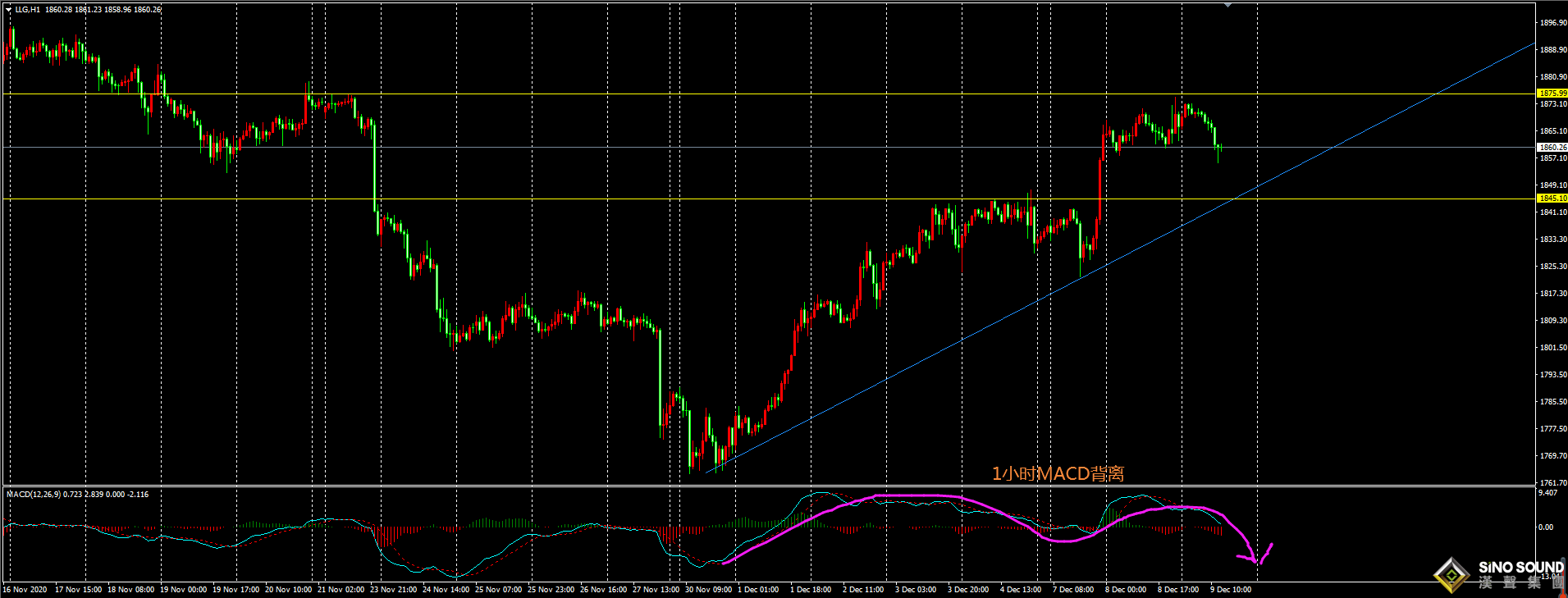The height and width of the screenshot is (598, 1568).
Task: Click the SINO SOUND watermark text
Action: (1521, 568)
